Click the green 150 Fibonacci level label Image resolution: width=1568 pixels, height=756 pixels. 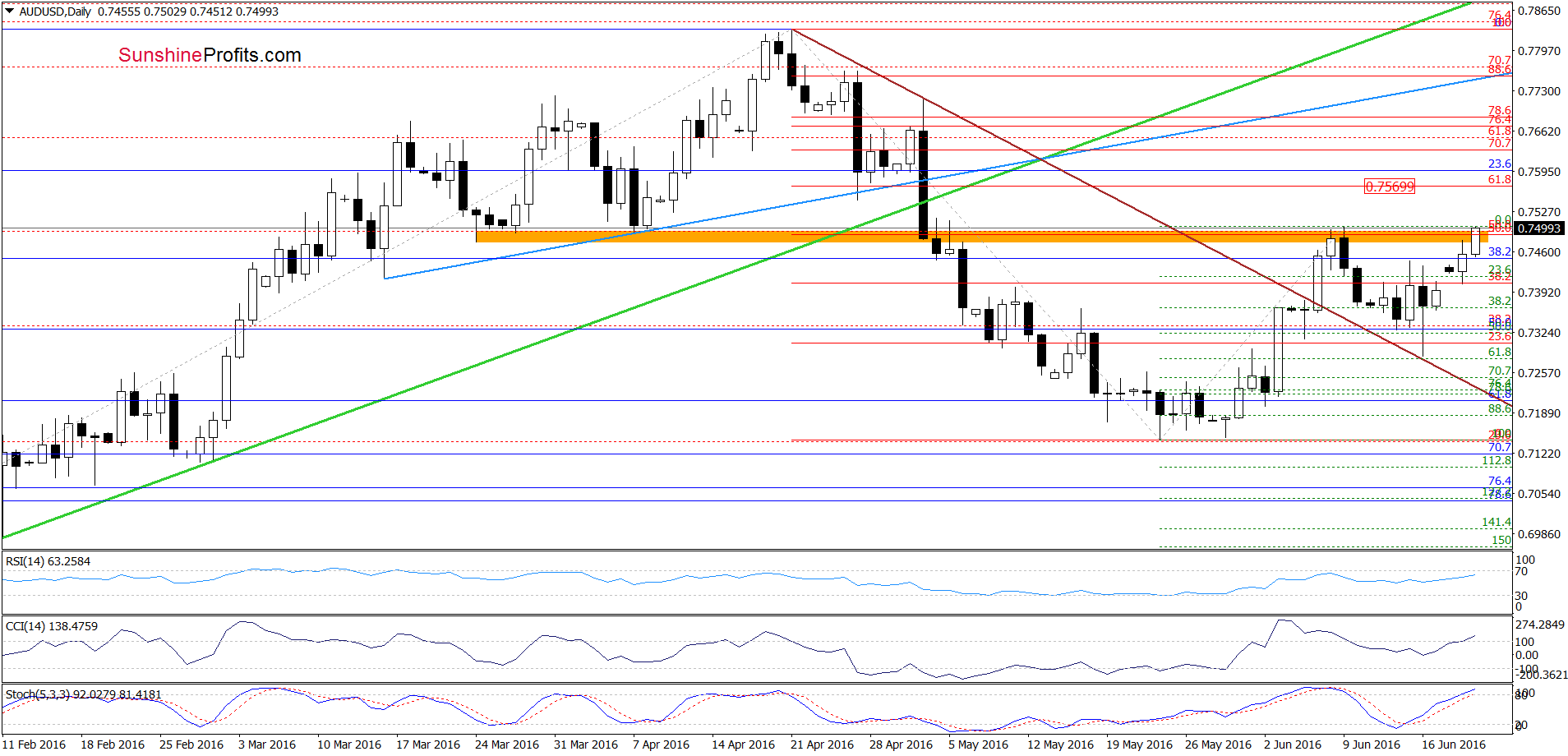point(1501,540)
